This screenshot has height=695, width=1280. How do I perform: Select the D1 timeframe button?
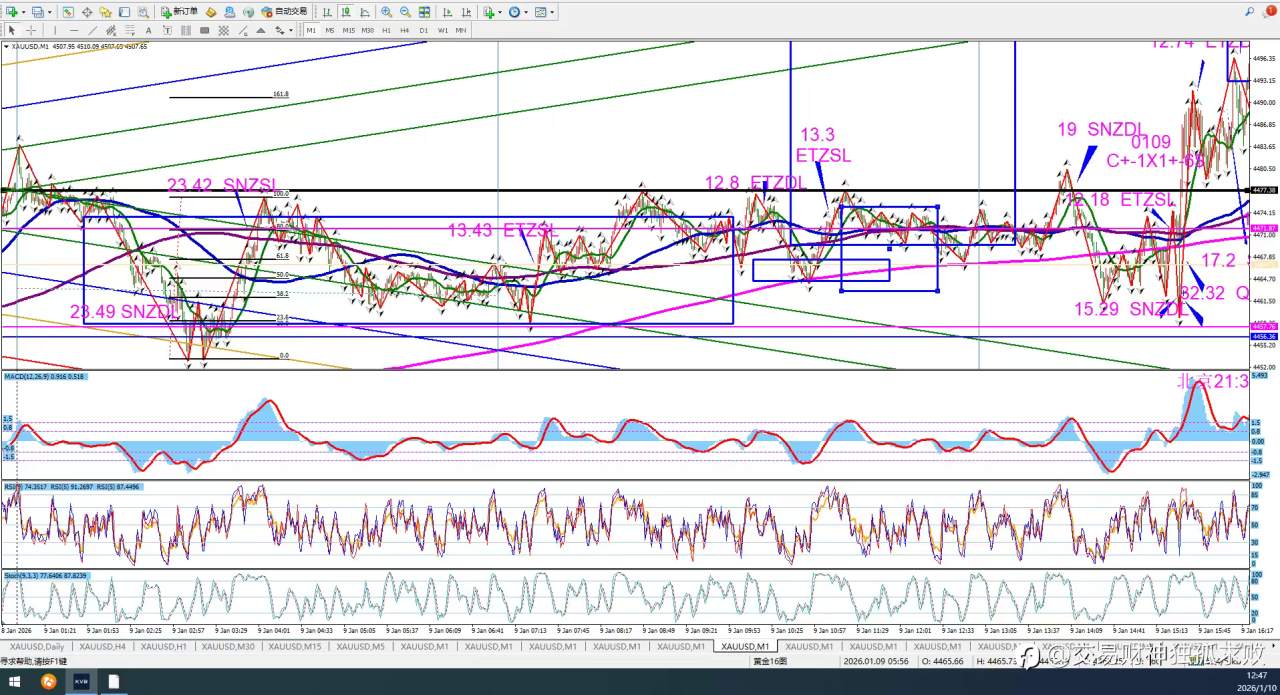coord(423,30)
